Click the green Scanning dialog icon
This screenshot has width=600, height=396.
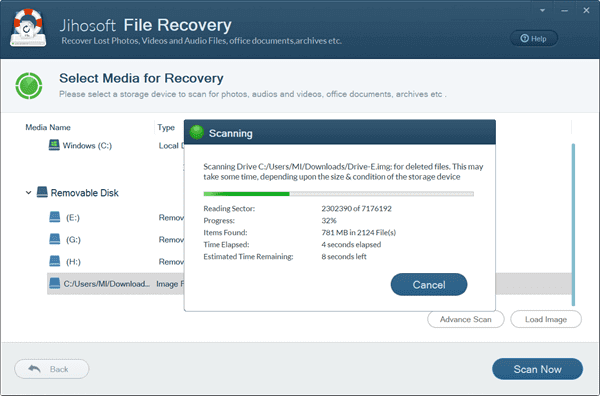tap(197, 132)
